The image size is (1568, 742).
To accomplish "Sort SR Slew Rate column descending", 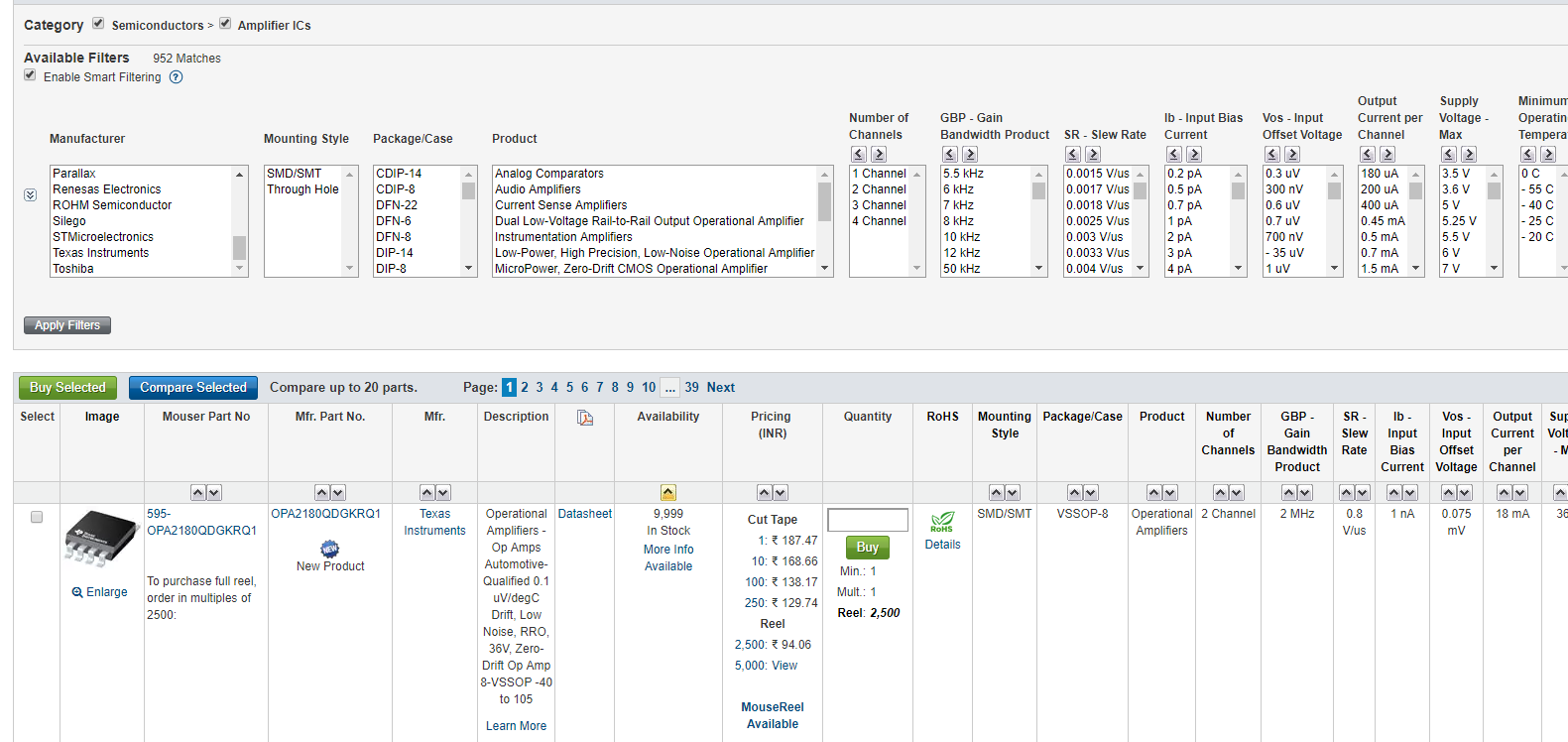I will [x=1363, y=493].
